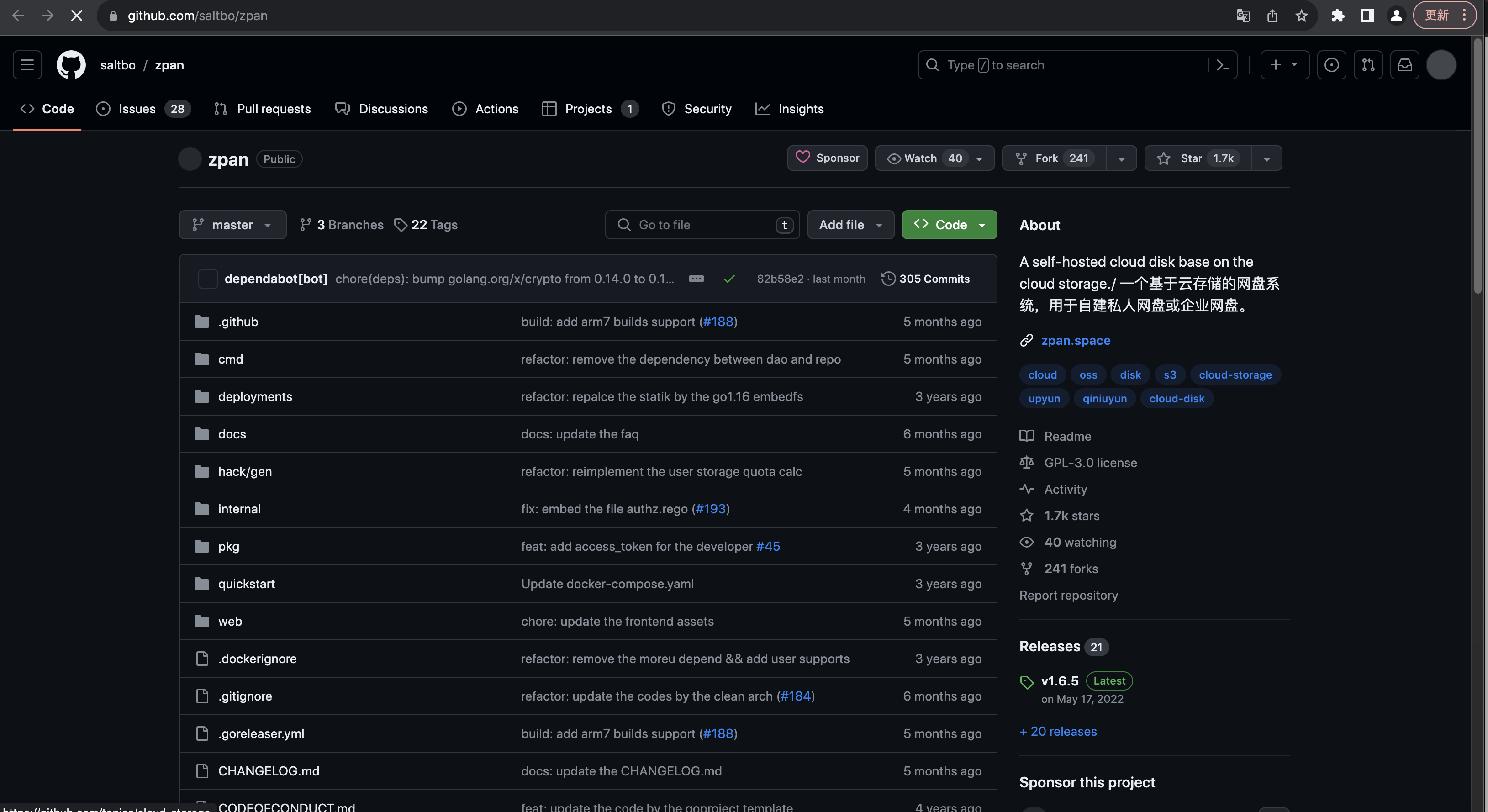Screen dimensions: 1488x812
Task: Open the hamburger navigation menu
Action: tap(27, 65)
